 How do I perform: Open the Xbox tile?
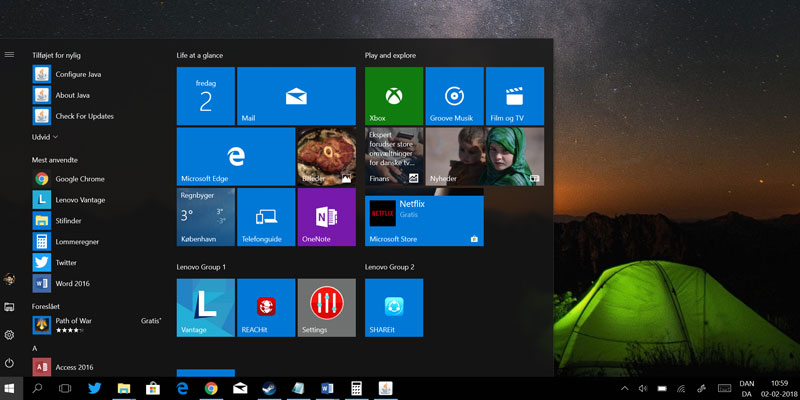[x=394, y=96]
